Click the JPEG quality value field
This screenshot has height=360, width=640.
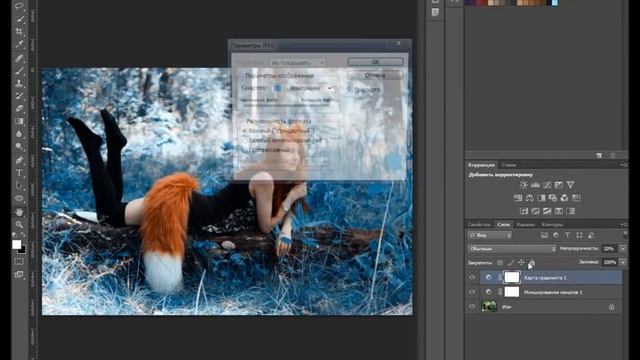pos(278,88)
